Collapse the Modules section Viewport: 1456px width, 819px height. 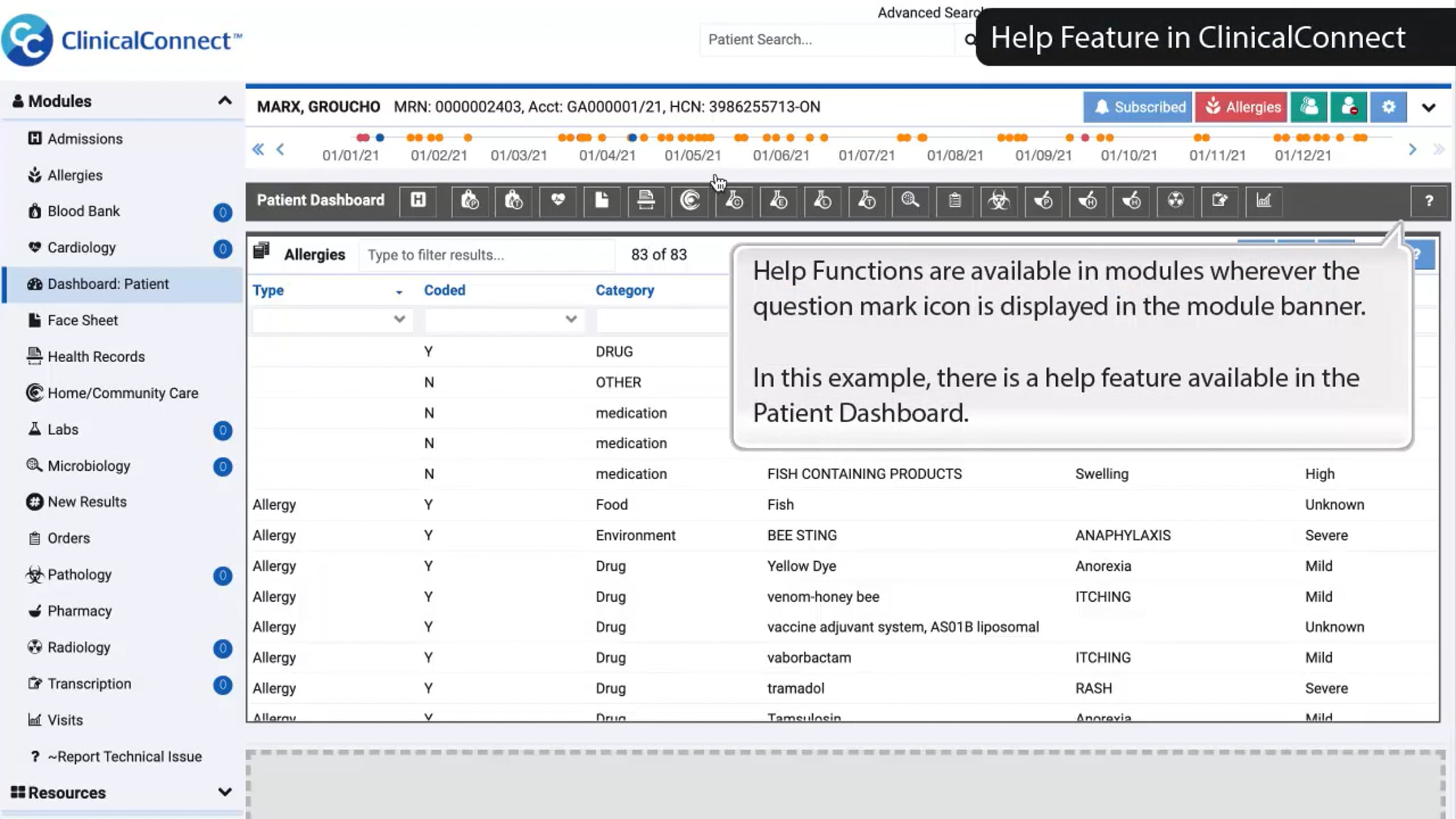click(x=224, y=101)
